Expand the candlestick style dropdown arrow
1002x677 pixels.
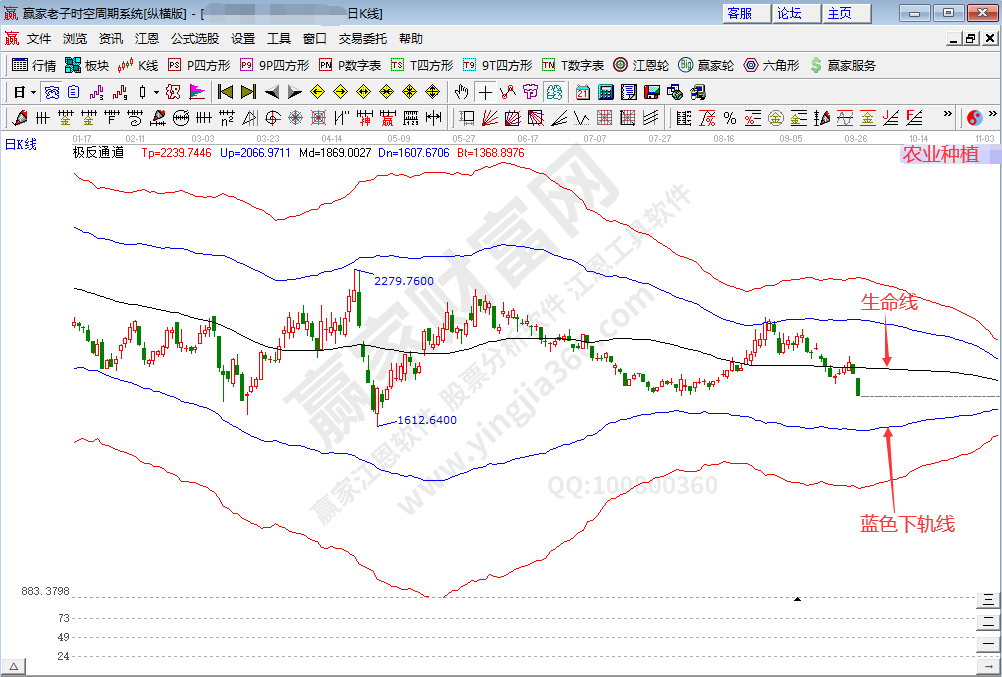155,92
